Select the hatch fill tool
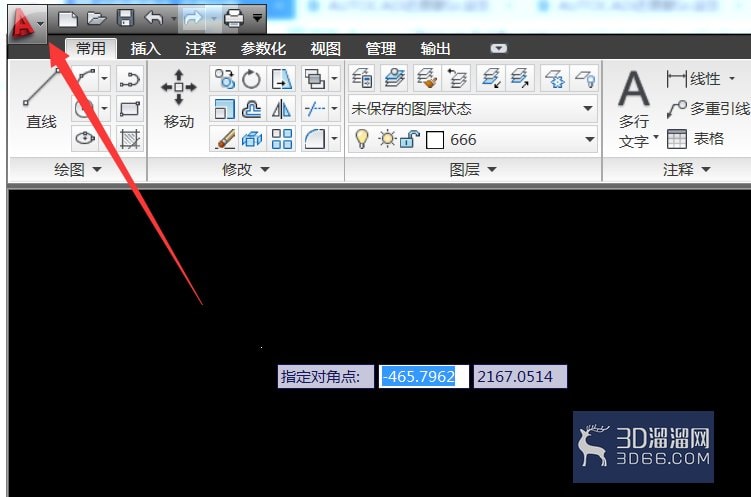The image size is (751, 497). click(x=130, y=139)
